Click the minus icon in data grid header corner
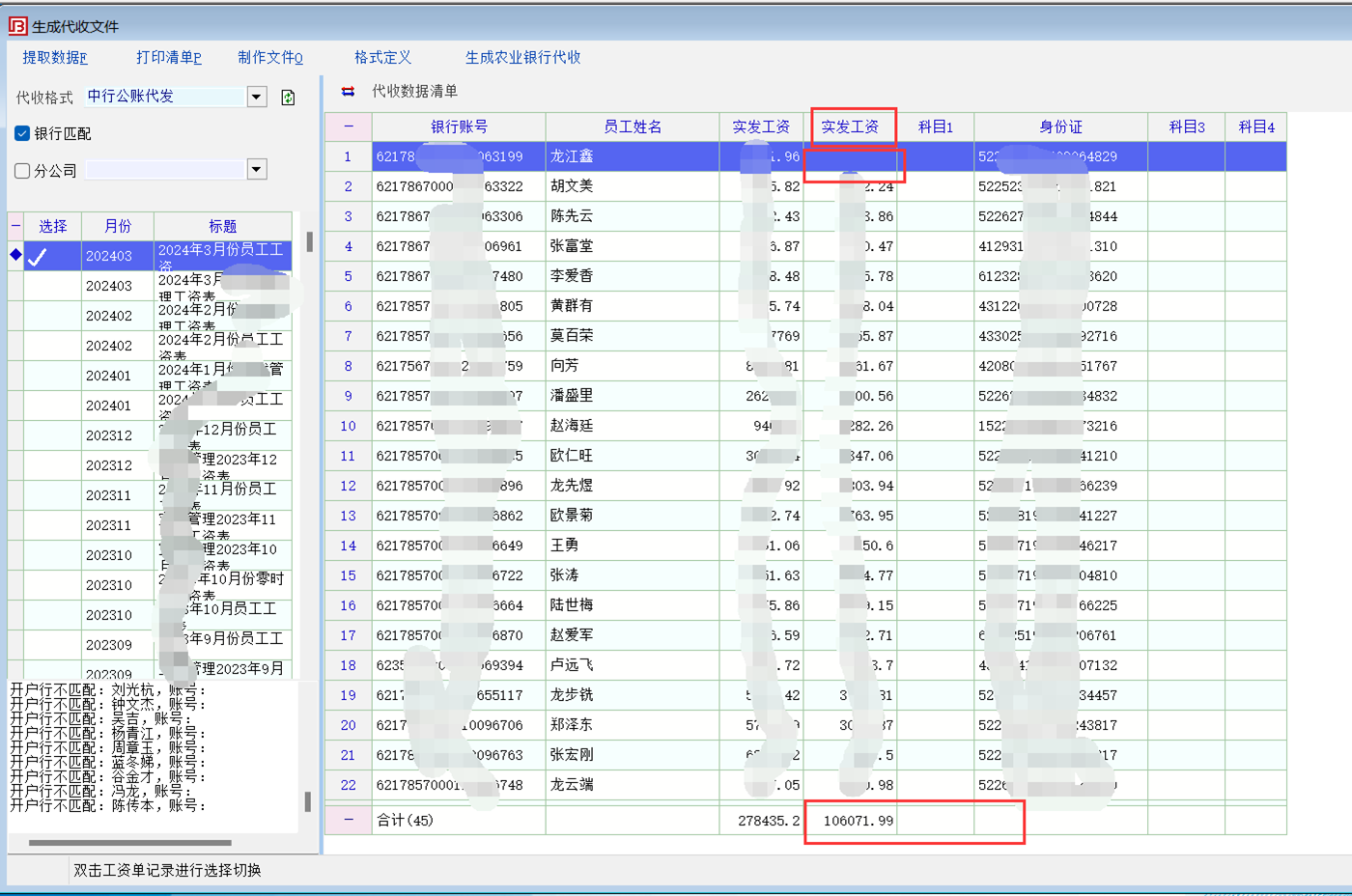 pos(349,126)
